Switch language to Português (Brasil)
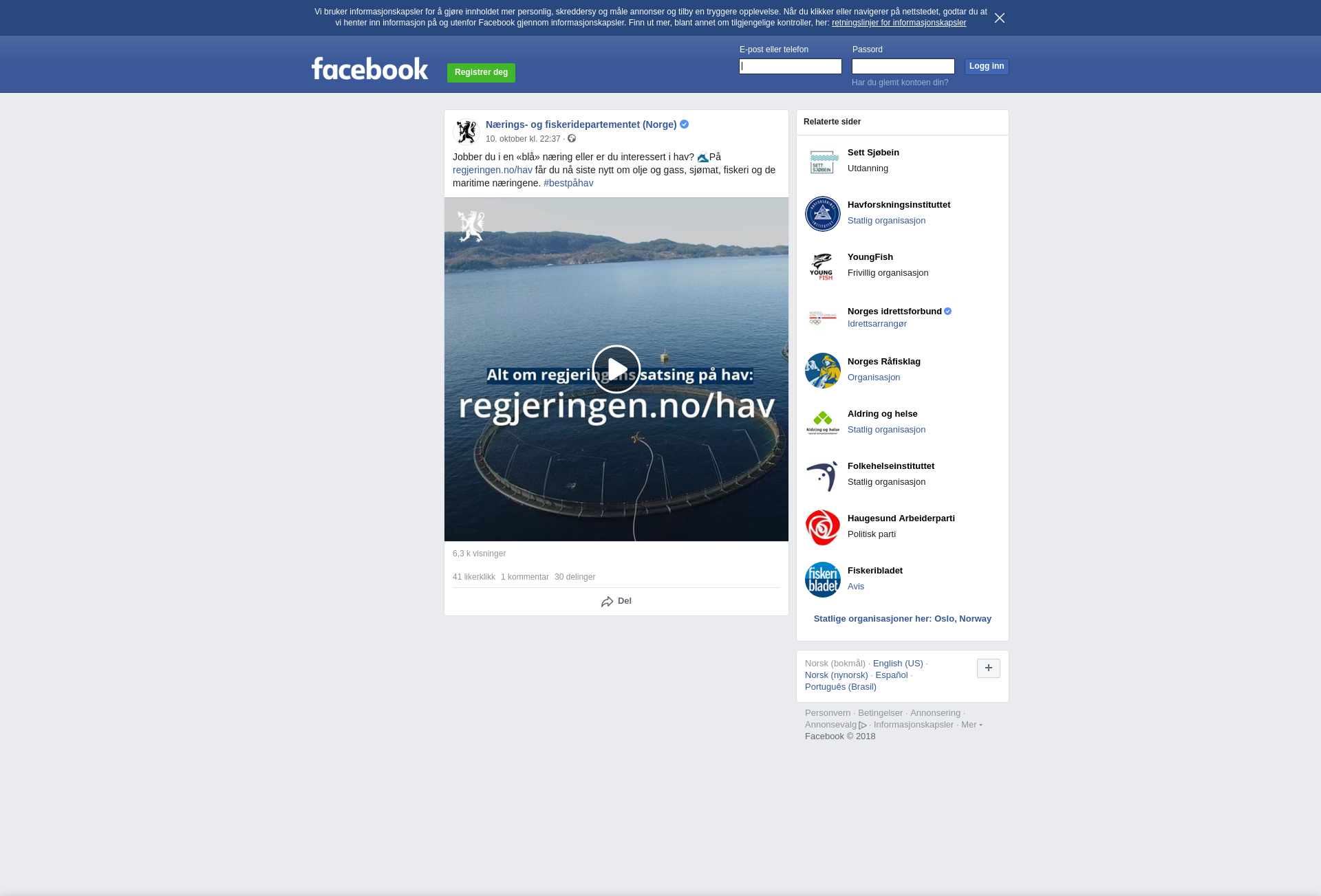This screenshot has width=1321, height=896. 841,687
